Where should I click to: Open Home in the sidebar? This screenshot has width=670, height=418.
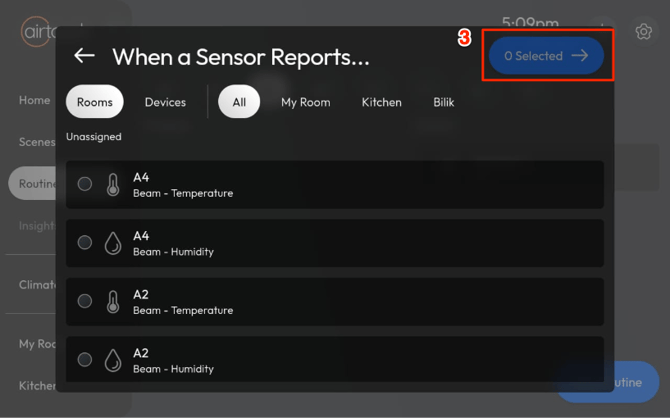coord(34,100)
